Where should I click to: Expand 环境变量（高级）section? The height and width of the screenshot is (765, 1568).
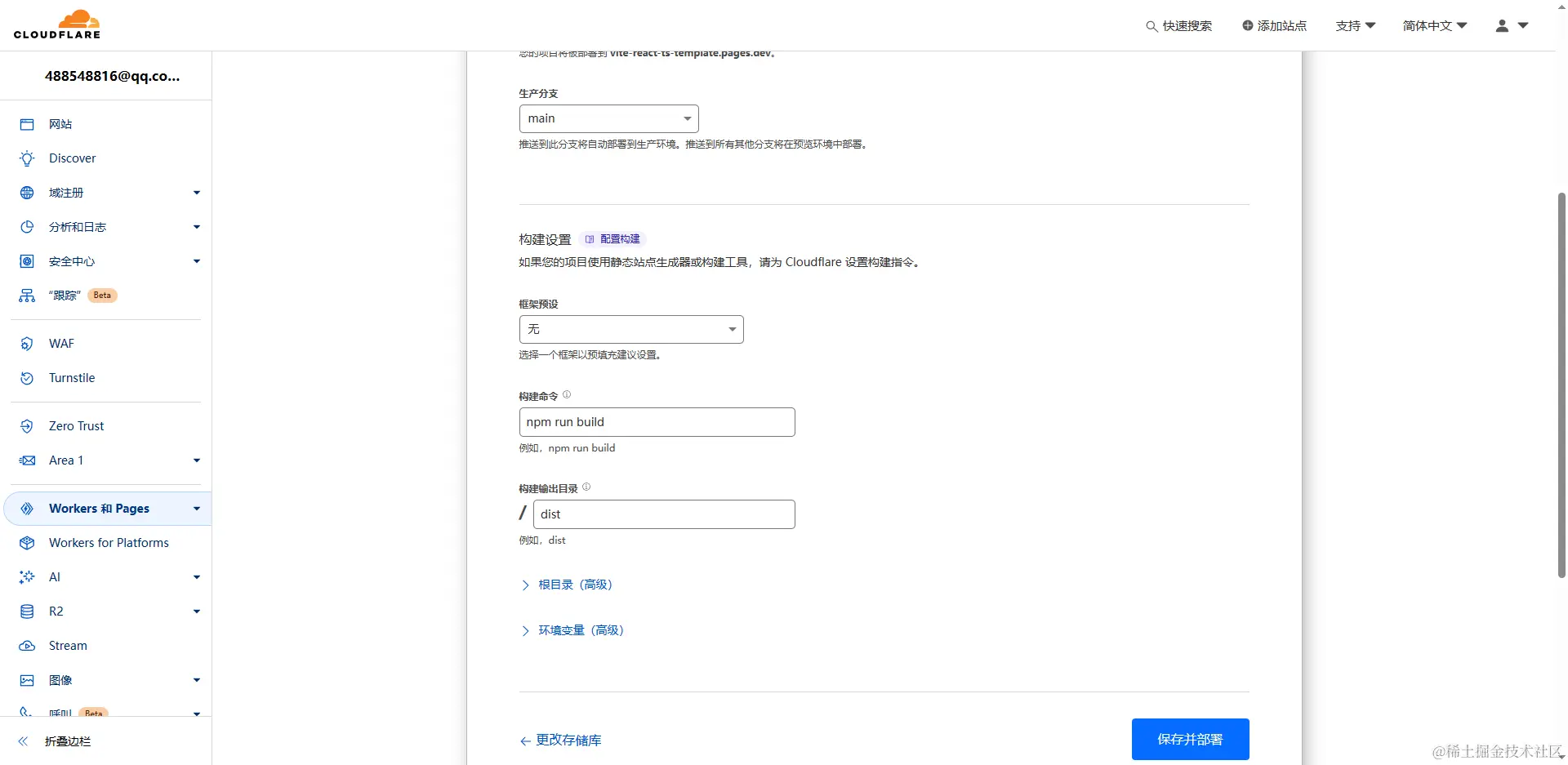(572, 630)
